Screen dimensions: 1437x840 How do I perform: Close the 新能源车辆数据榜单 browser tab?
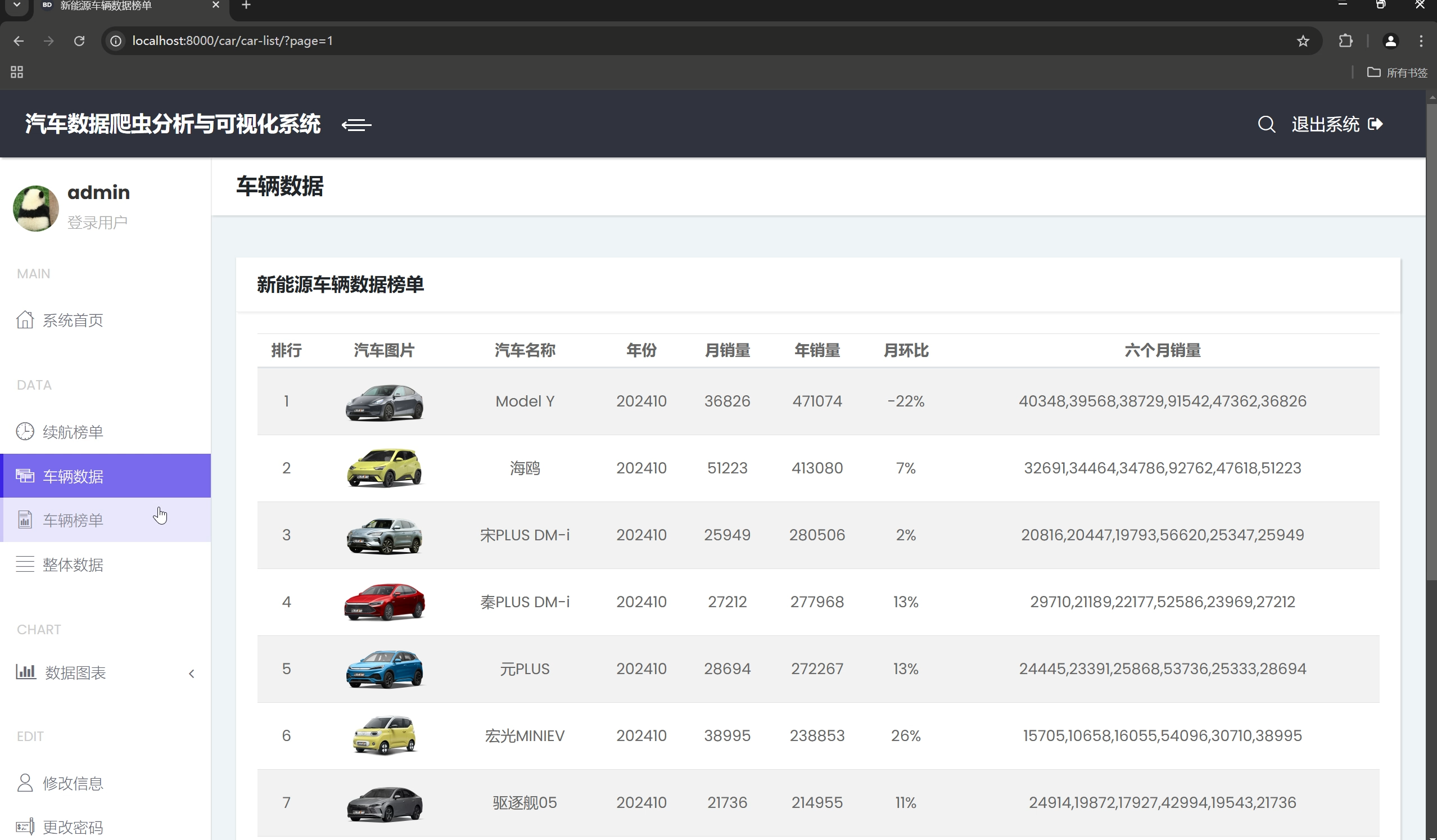(215, 5)
